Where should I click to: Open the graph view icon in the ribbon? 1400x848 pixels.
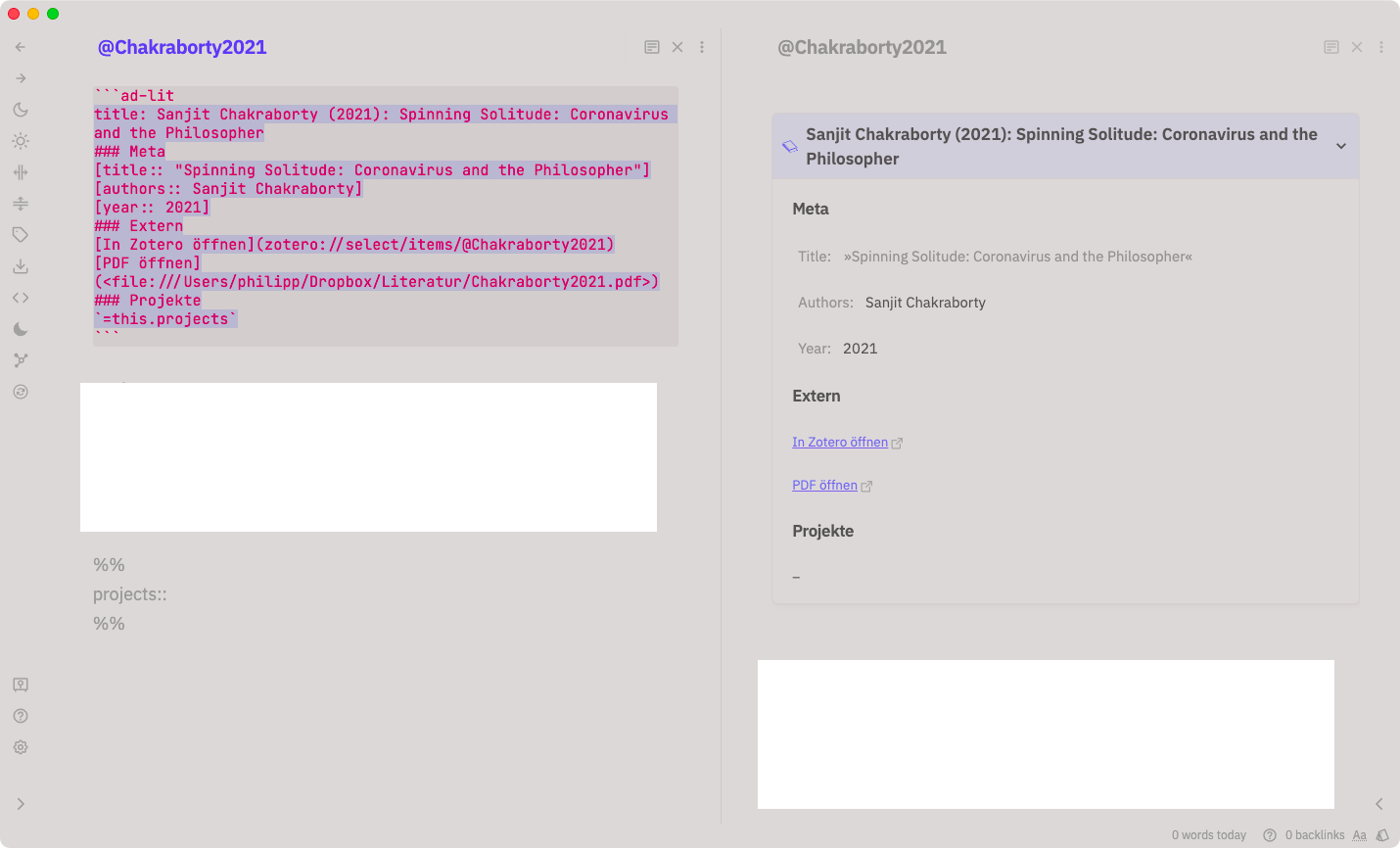click(20, 359)
